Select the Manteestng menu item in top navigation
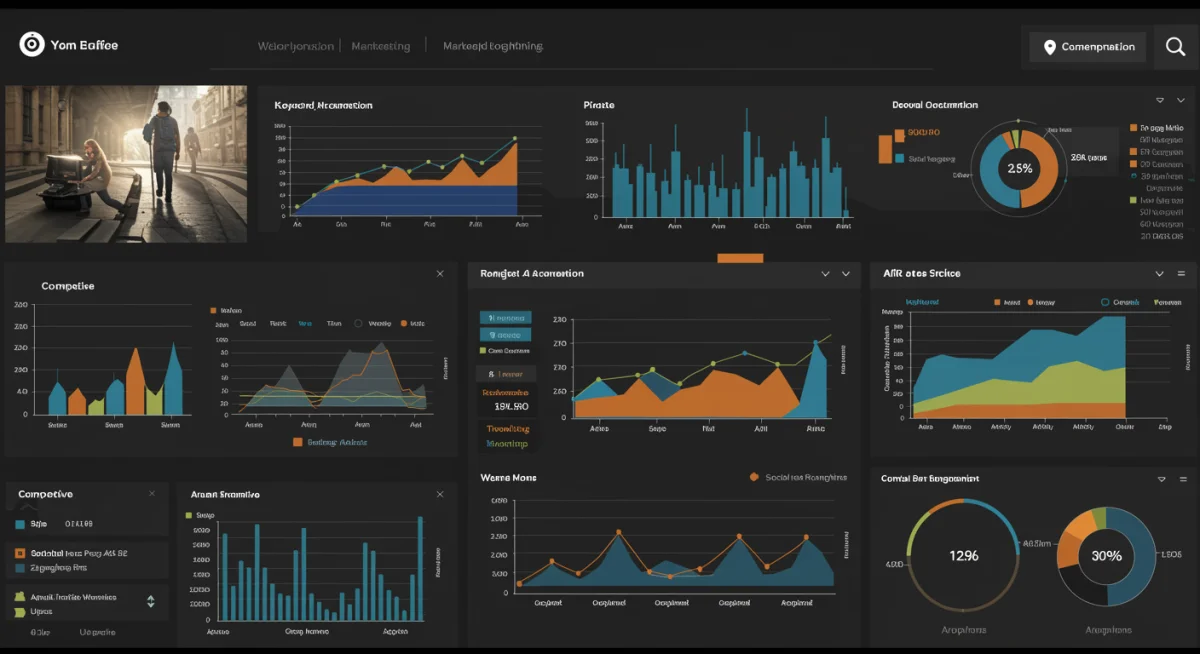Screen dimensions: 1200x654 tap(380, 46)
